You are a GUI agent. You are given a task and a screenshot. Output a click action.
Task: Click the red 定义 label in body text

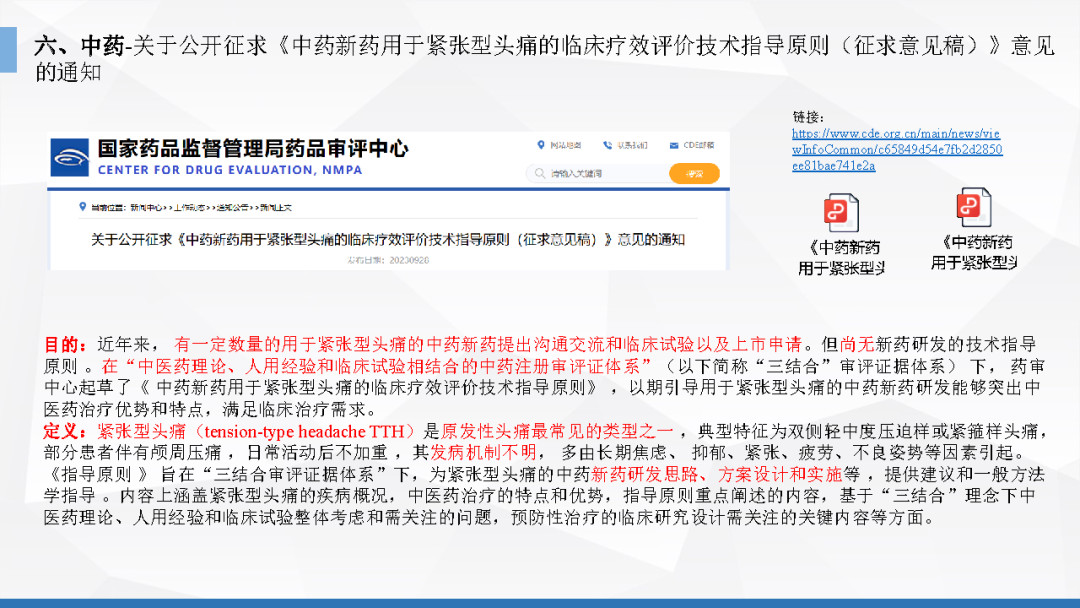click(65, 431)
